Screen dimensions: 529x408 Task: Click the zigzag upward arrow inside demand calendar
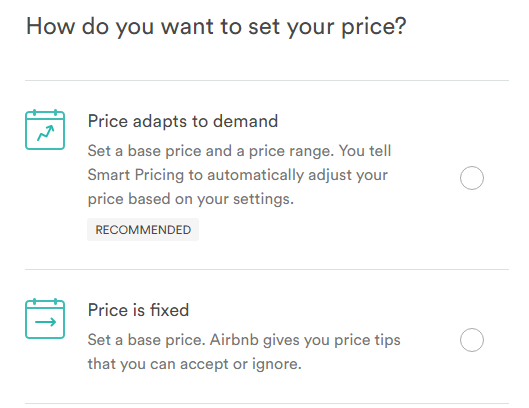(46, 133)
